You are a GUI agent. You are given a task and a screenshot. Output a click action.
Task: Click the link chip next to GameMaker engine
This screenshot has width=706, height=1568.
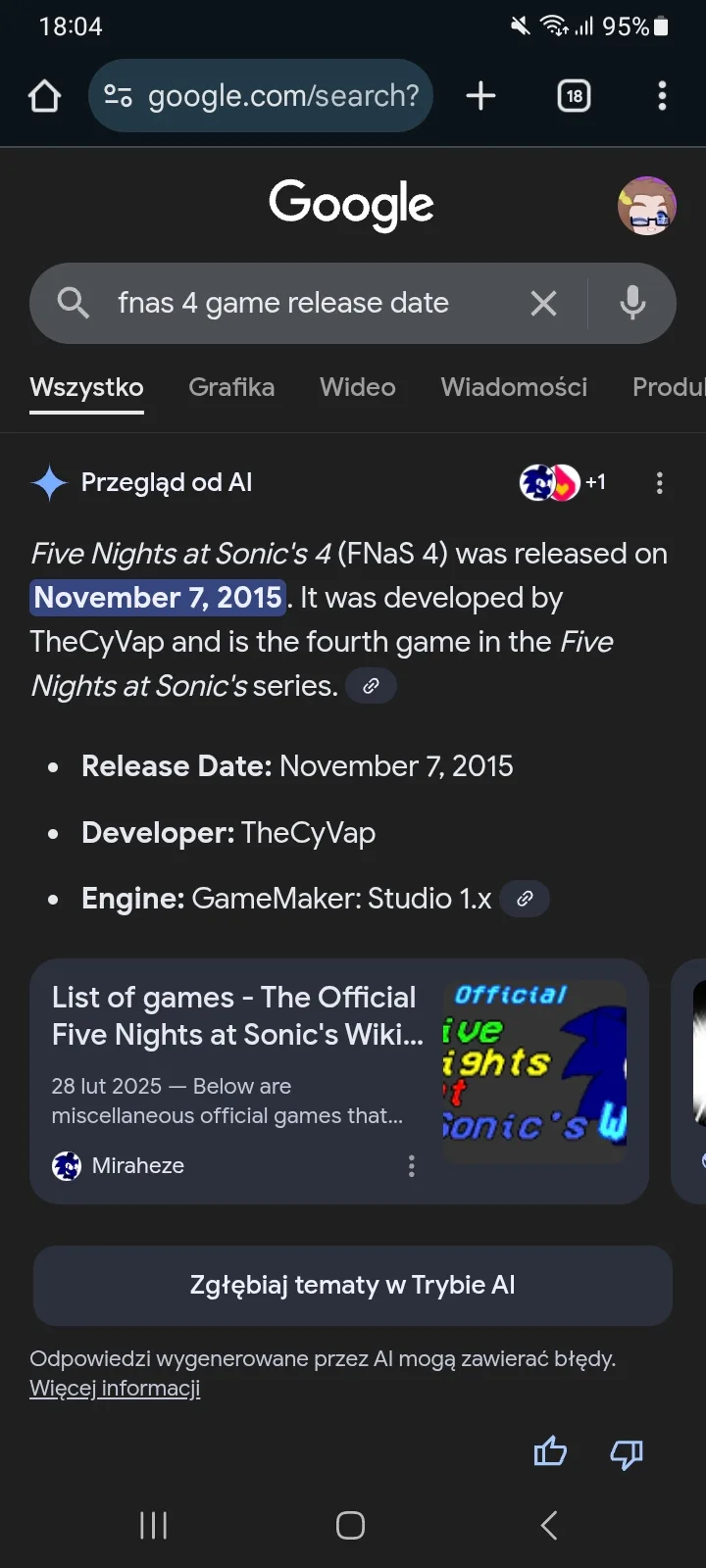pos(525,899)
